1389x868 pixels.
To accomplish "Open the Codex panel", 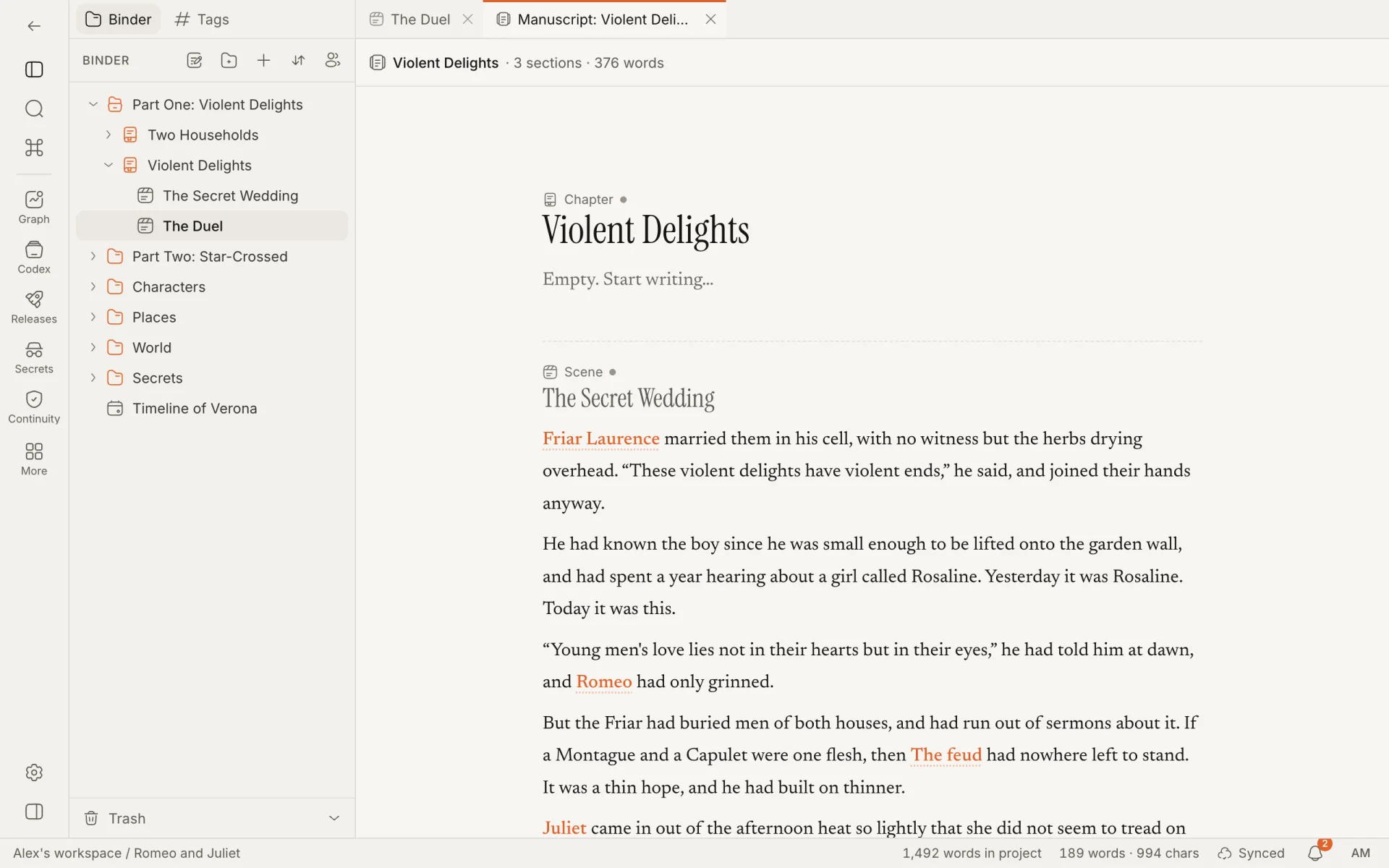I will point(34,258).
